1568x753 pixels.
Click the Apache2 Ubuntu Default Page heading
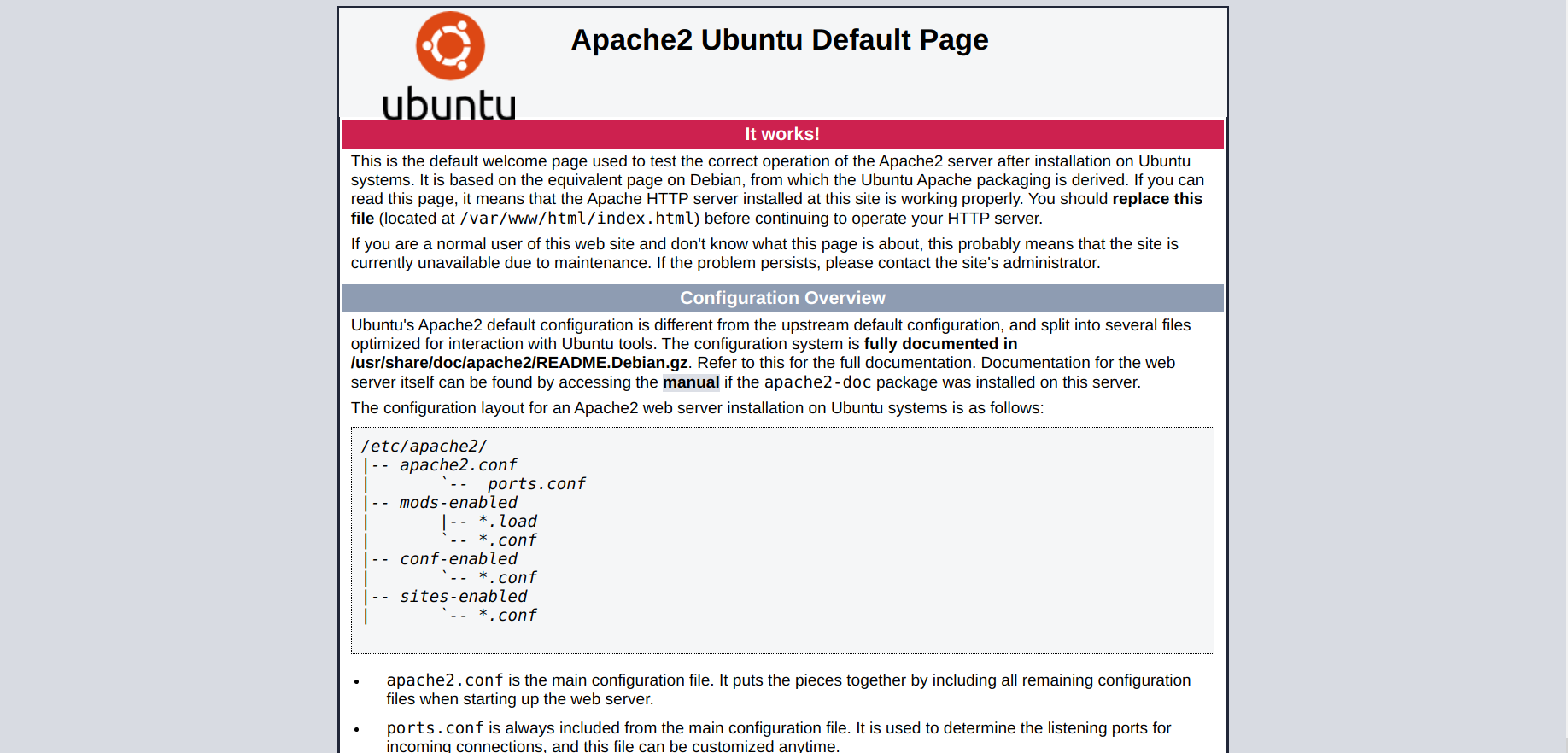780,40
